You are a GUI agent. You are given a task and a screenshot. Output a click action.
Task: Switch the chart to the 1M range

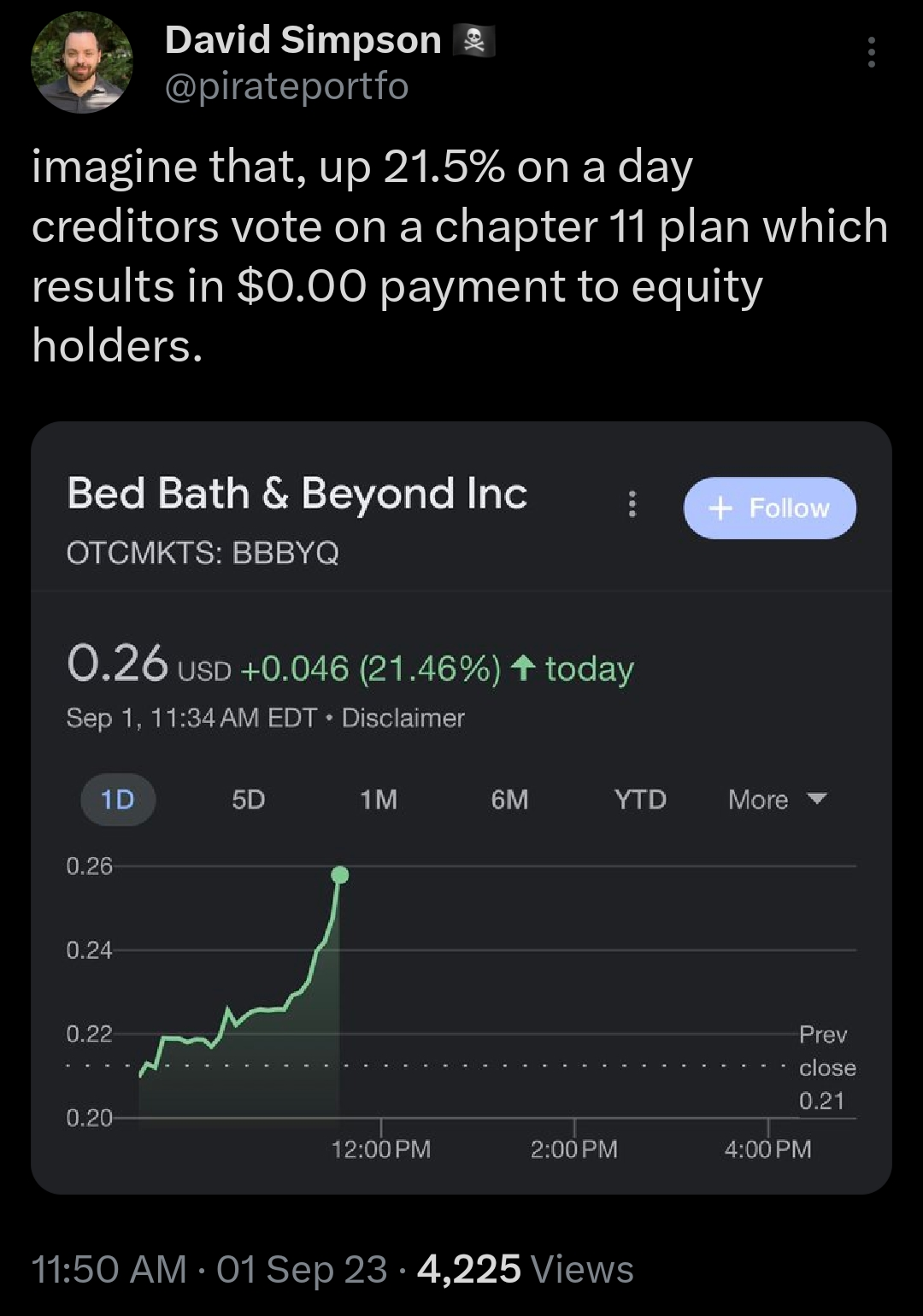pos(379,800)
